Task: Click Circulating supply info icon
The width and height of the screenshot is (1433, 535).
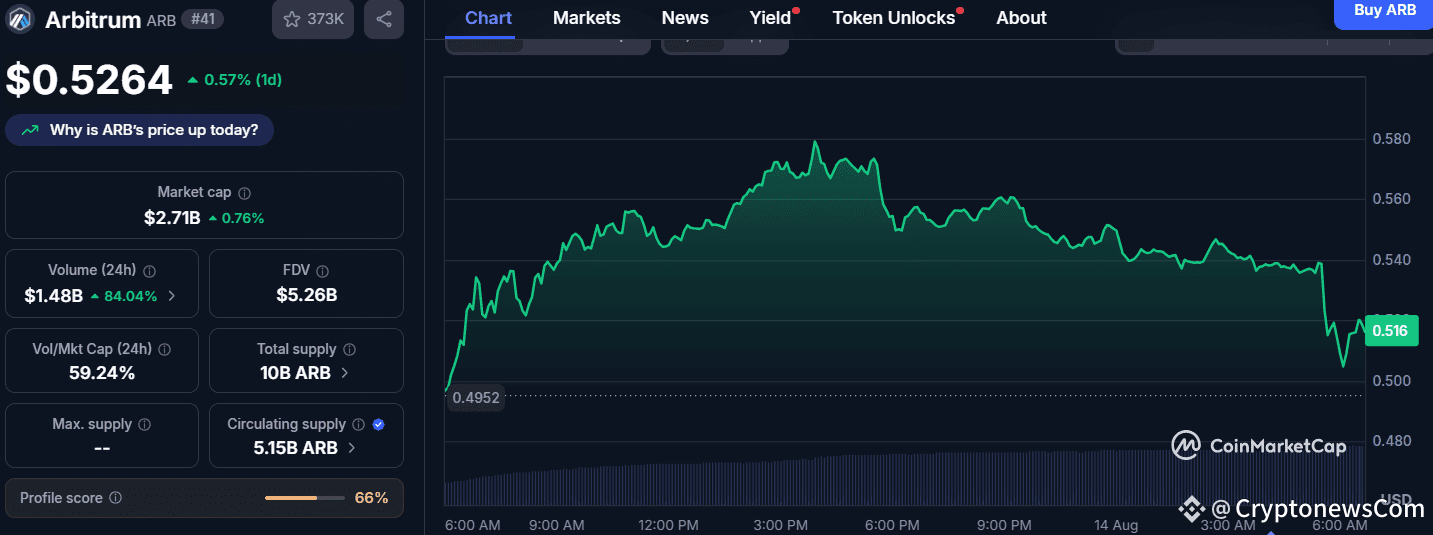Action: 359,425
